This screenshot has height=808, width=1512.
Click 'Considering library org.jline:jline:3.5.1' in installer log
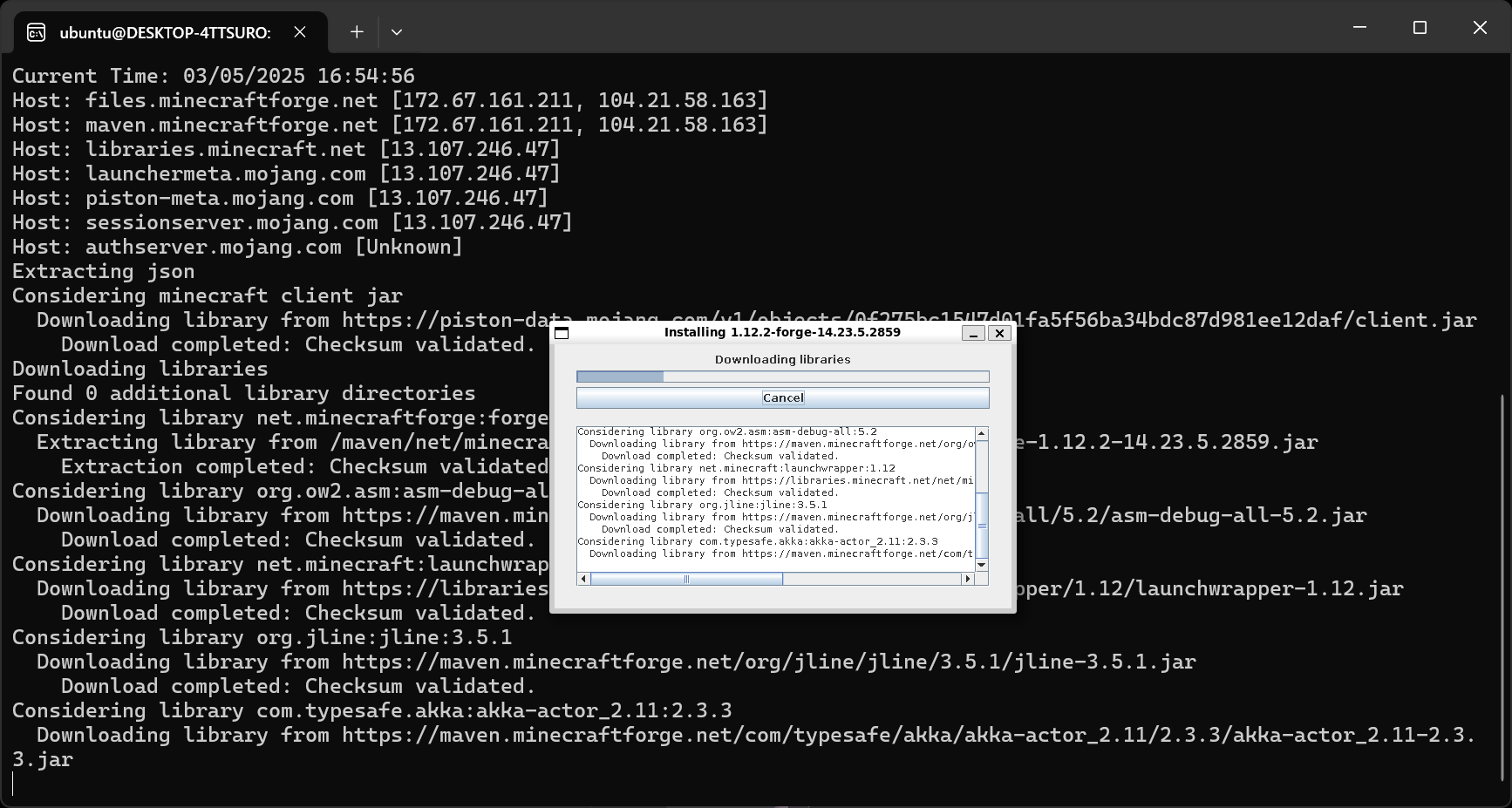tap(702, 505)
